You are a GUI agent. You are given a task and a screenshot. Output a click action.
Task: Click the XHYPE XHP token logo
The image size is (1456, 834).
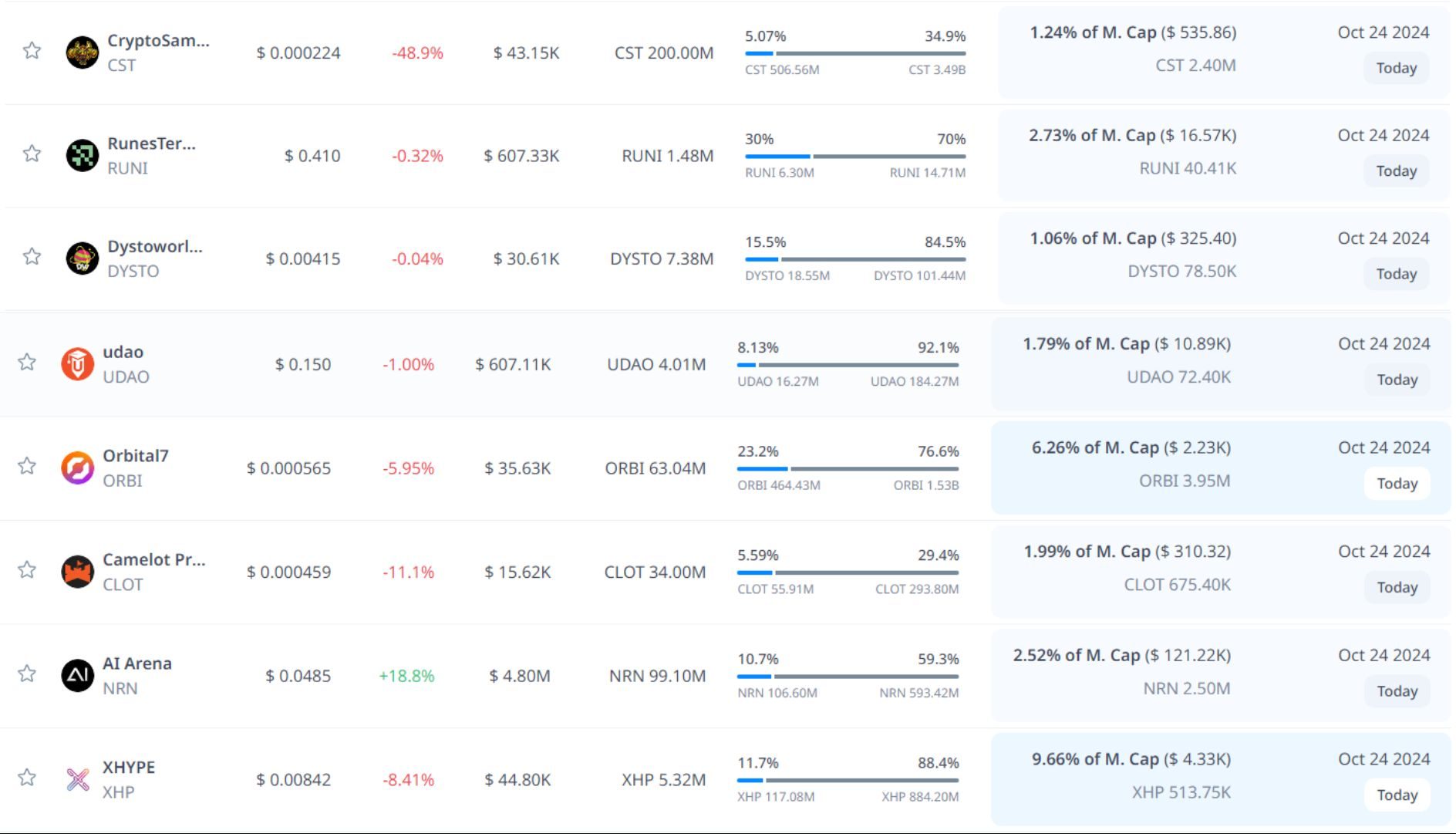[77, 779]
